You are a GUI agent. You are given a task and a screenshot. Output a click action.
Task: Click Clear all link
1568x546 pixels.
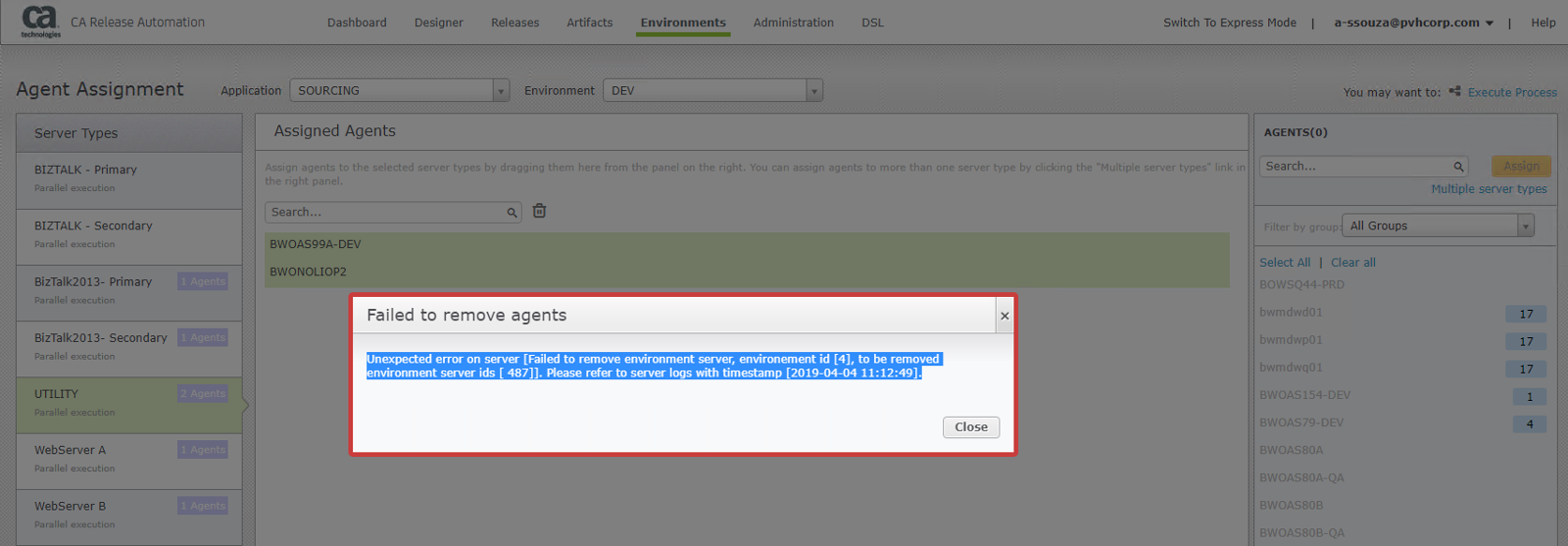(1353, 263)
